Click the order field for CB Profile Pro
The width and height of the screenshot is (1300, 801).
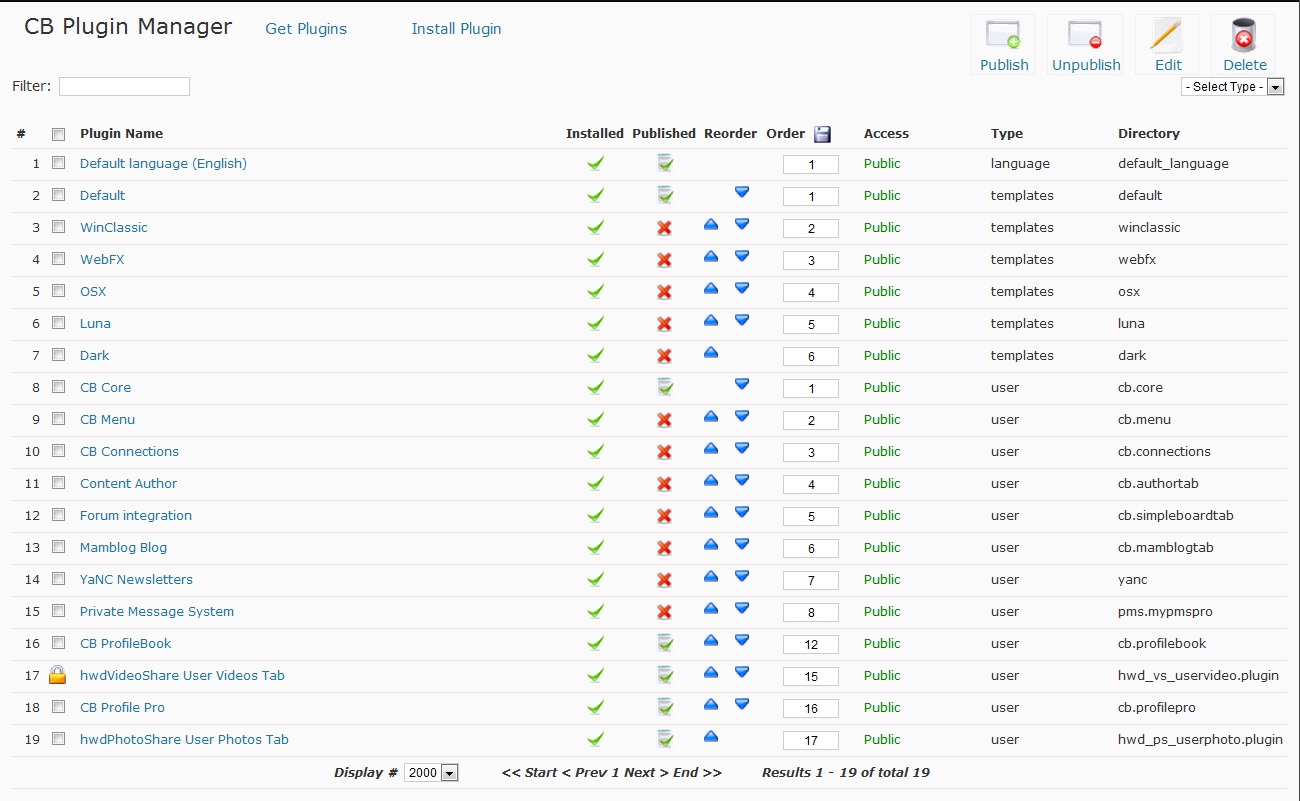(811, 709)
